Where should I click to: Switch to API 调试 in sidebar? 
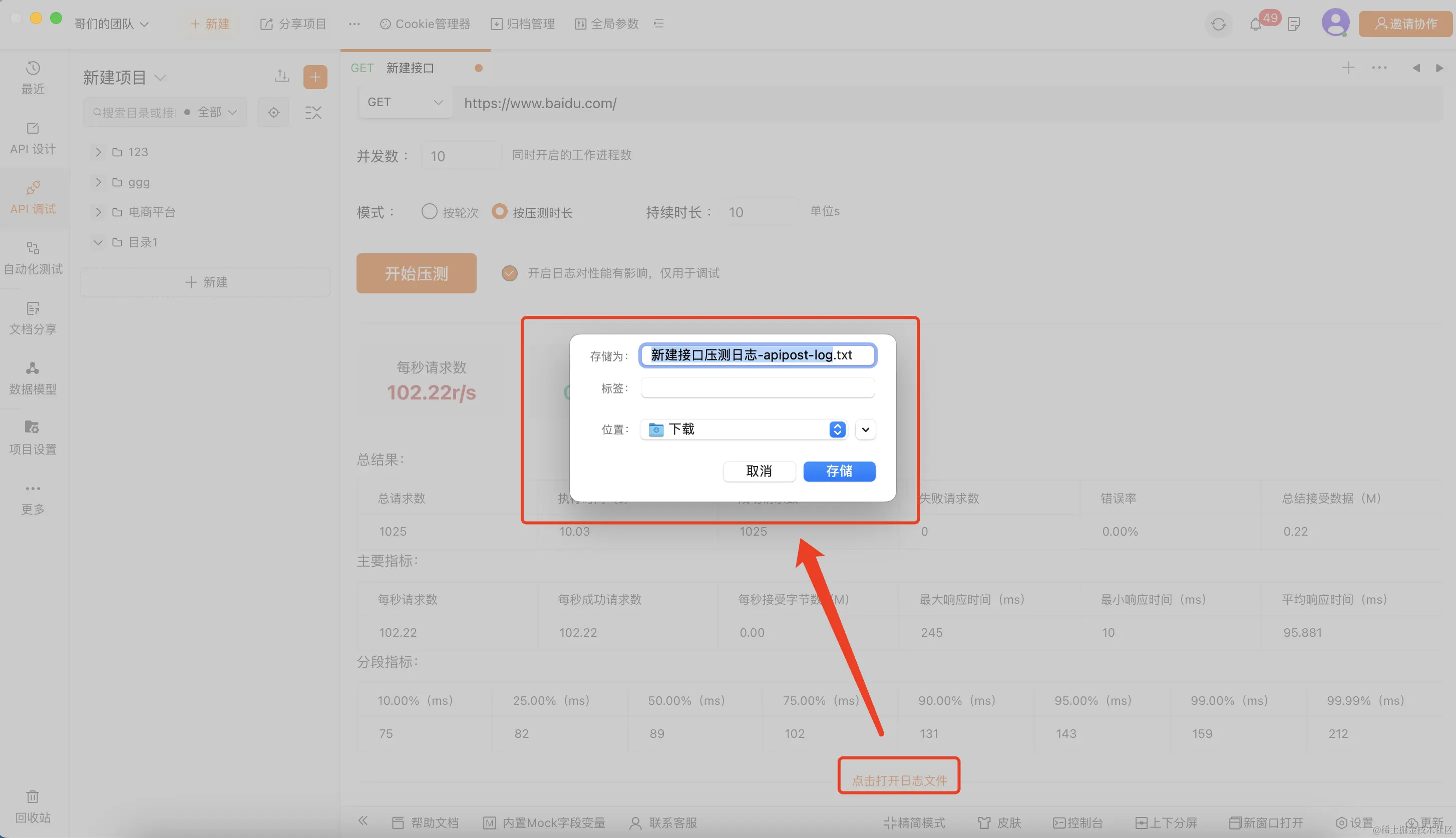click(x=33, y=198)
